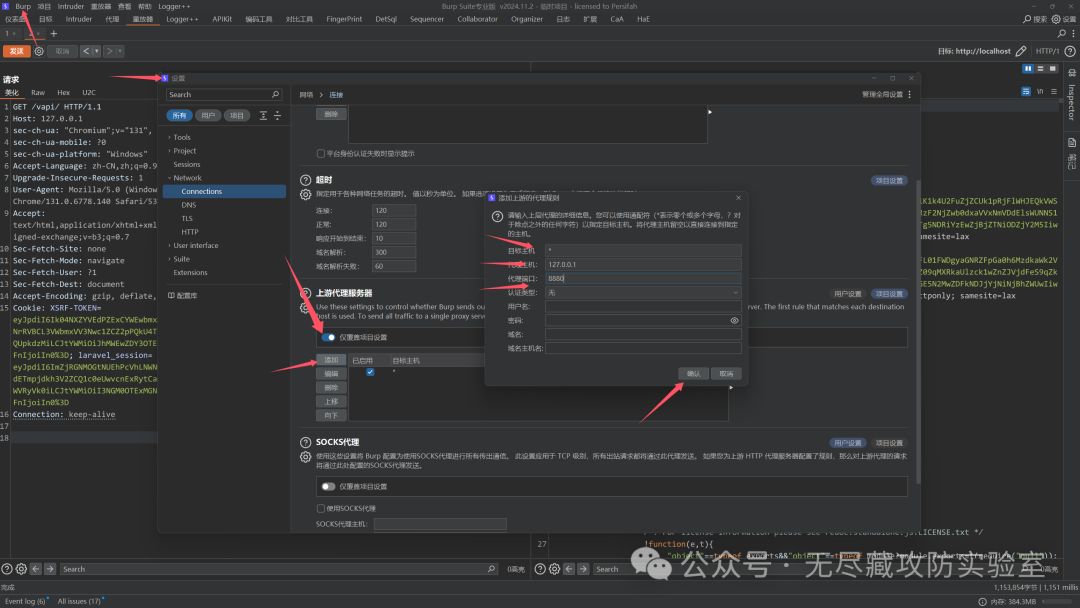Select side-by-side layout icon
This screenshot has height=608, width=1080.
(1028, 69)
